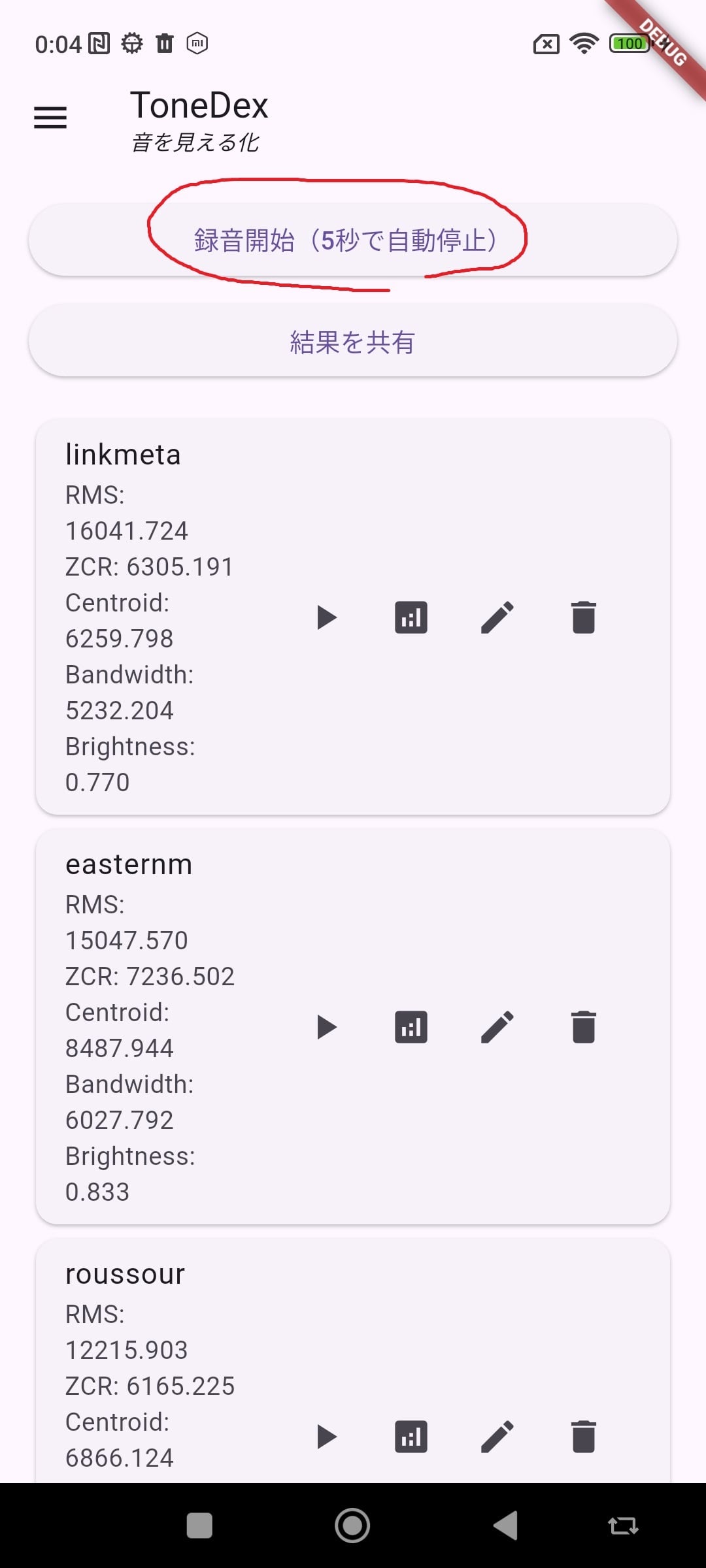Play the linkmeta recording
Viewport: 706px width, 1568px height.
(x=326, y=617)
